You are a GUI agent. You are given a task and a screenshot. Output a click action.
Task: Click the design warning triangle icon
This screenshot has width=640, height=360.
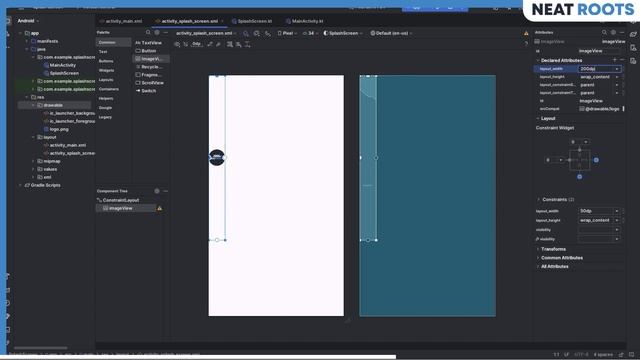[526, 33]
